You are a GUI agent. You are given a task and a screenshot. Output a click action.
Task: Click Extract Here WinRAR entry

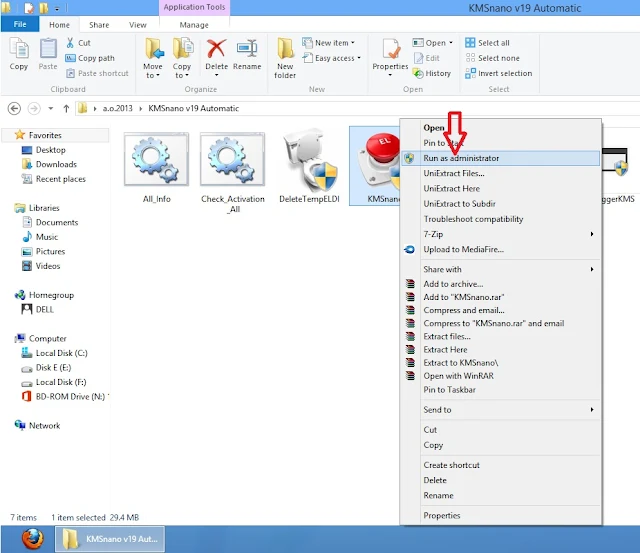click(x=445, y=350)
